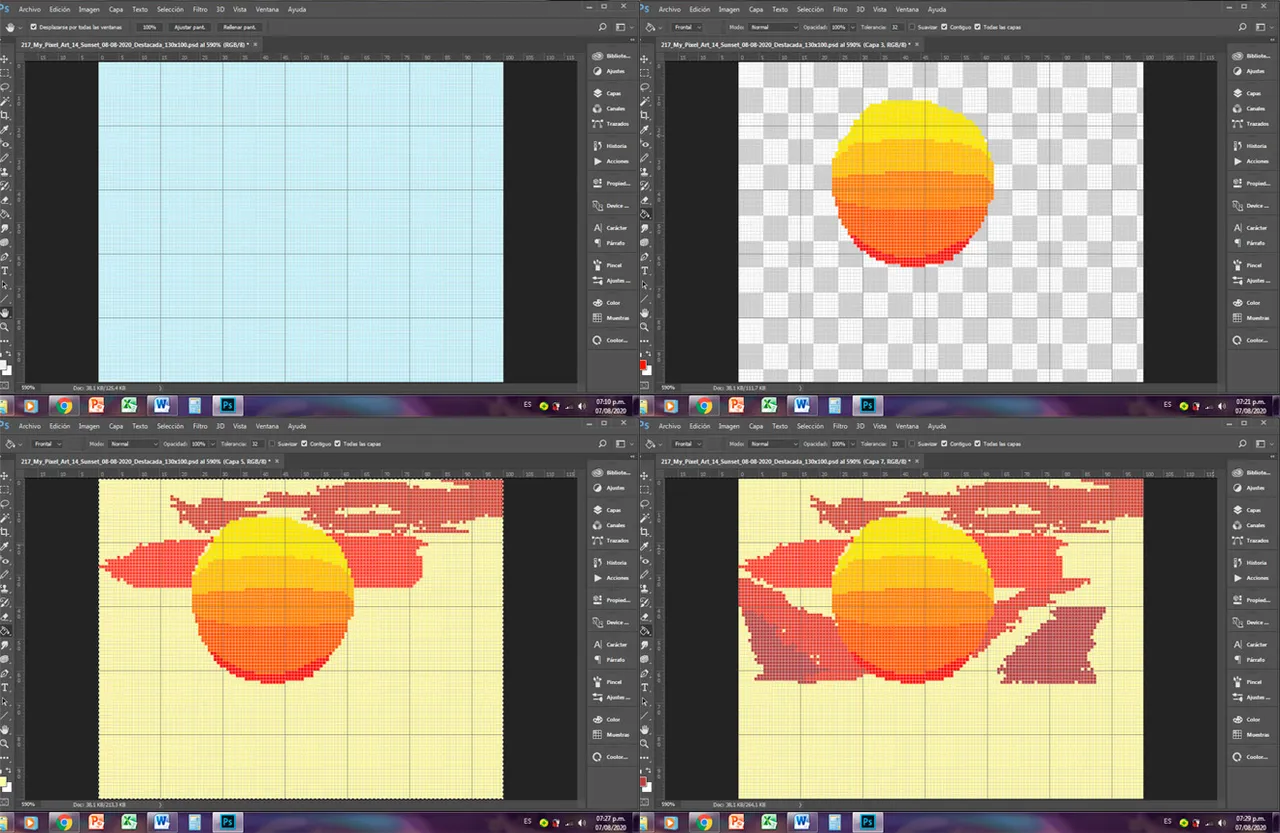Enable the Suavizar checkbox in the Capa 3 window
Image resolution: width=1280 pixels, height=833 pixels.
coord(912,27)
